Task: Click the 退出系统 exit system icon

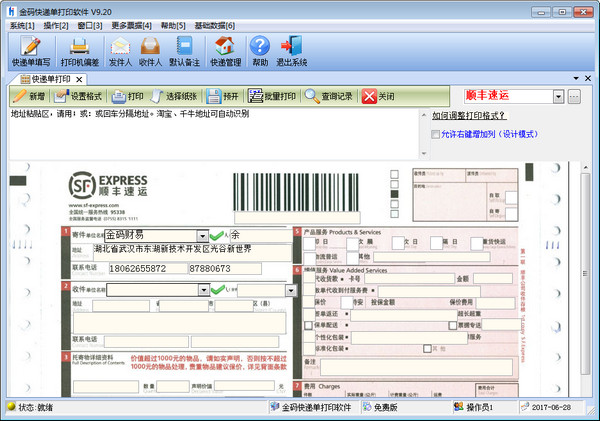Action: (x=291, y=52)
